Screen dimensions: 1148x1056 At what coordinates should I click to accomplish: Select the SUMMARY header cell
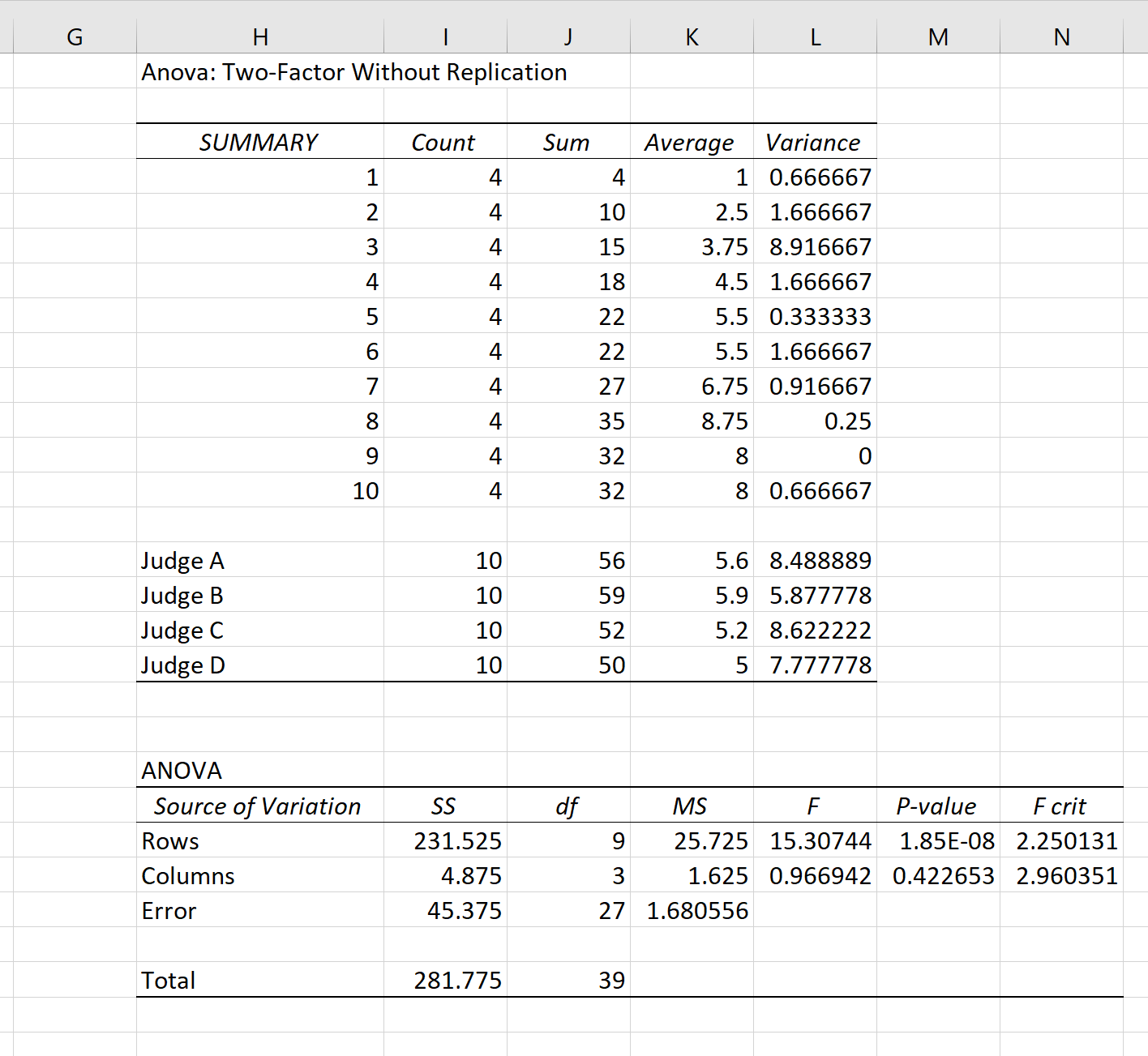point(260,142)
